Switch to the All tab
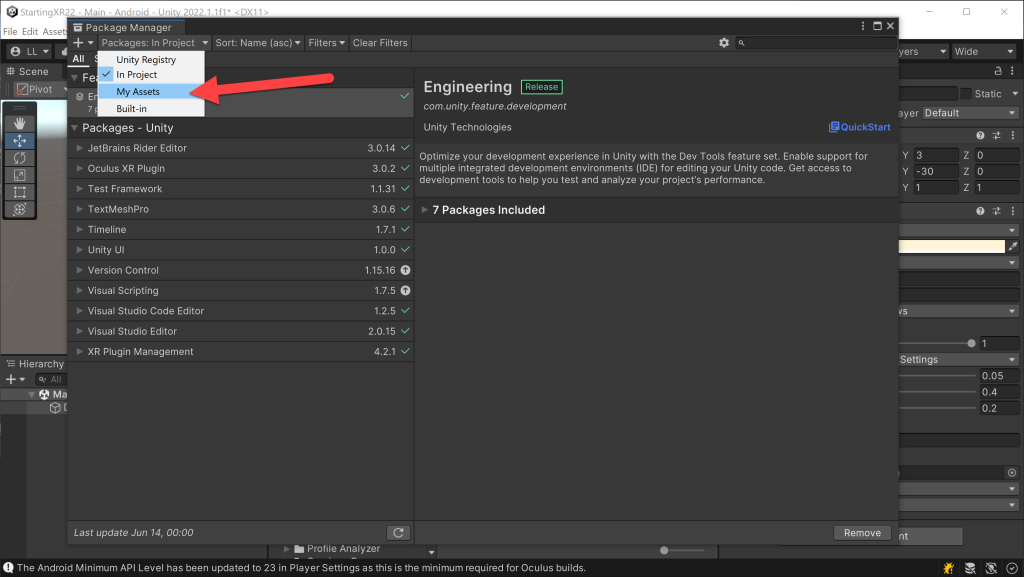This screenshot has height=577, width=1024. pyautogui.click(x=78, y=59)
